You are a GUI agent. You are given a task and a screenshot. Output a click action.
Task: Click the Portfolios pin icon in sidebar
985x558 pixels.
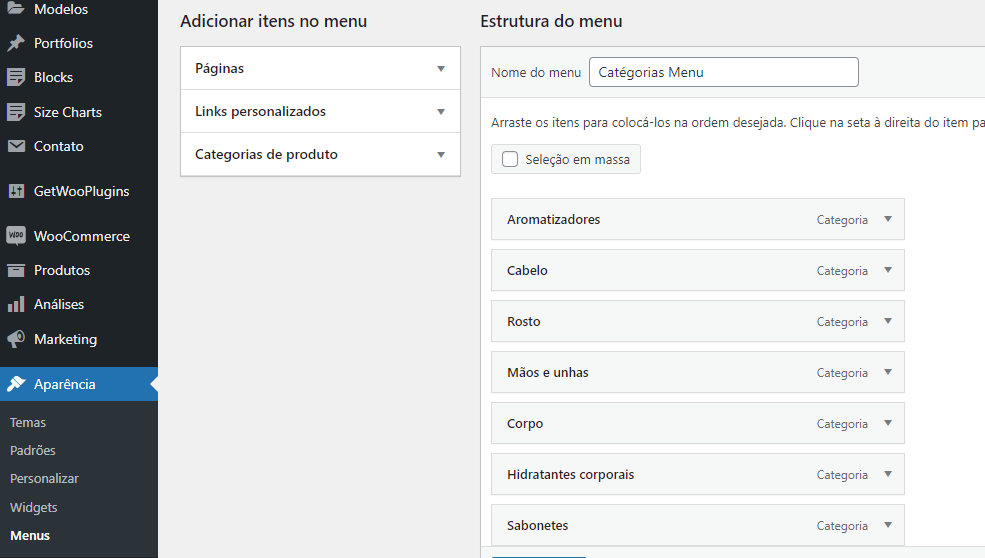(x=16, y=43)
